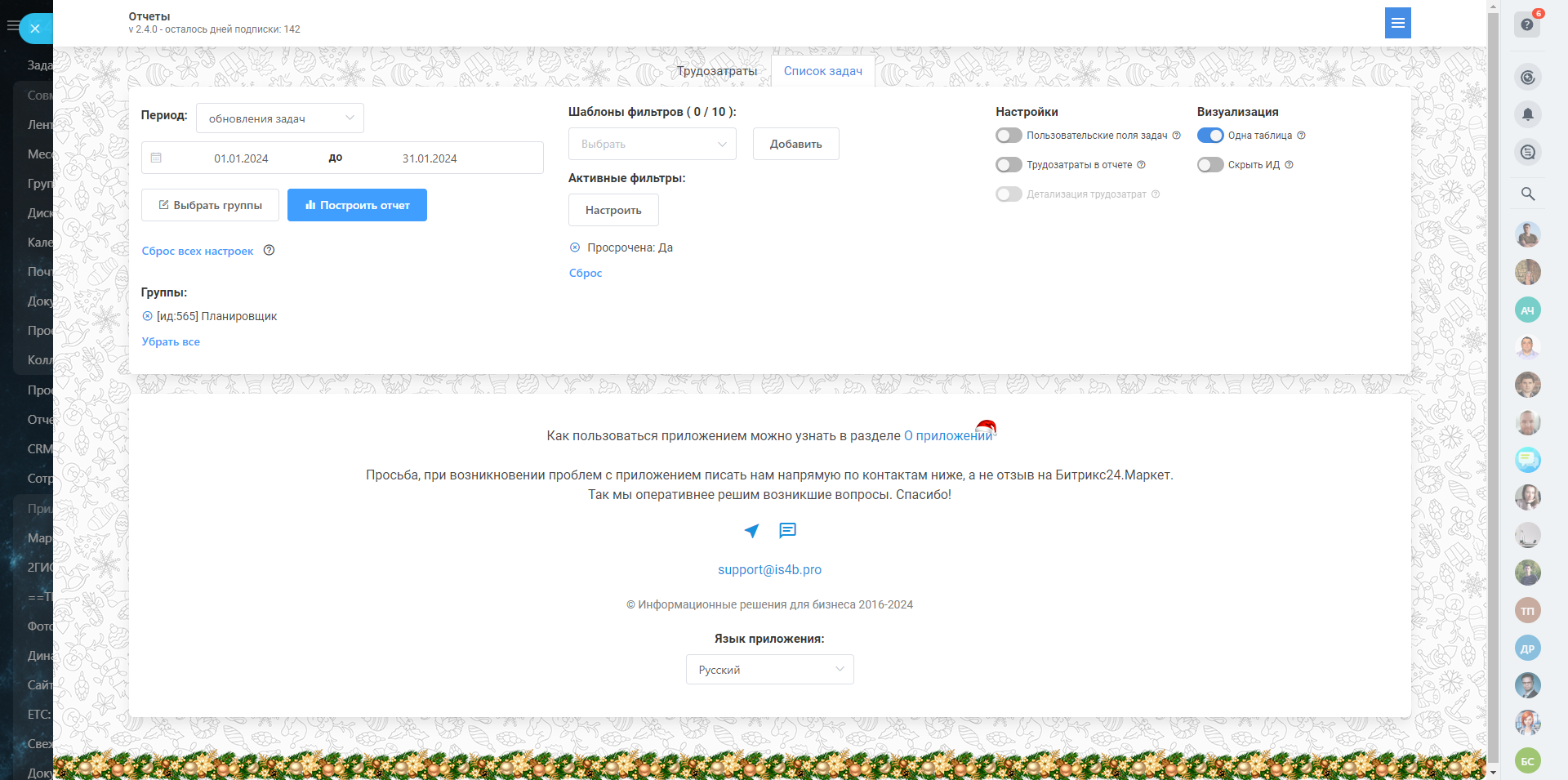Open CRM in the left sidebar
Image resolution: width=1568 pixels, height=780 pixels.
(40, 449)
